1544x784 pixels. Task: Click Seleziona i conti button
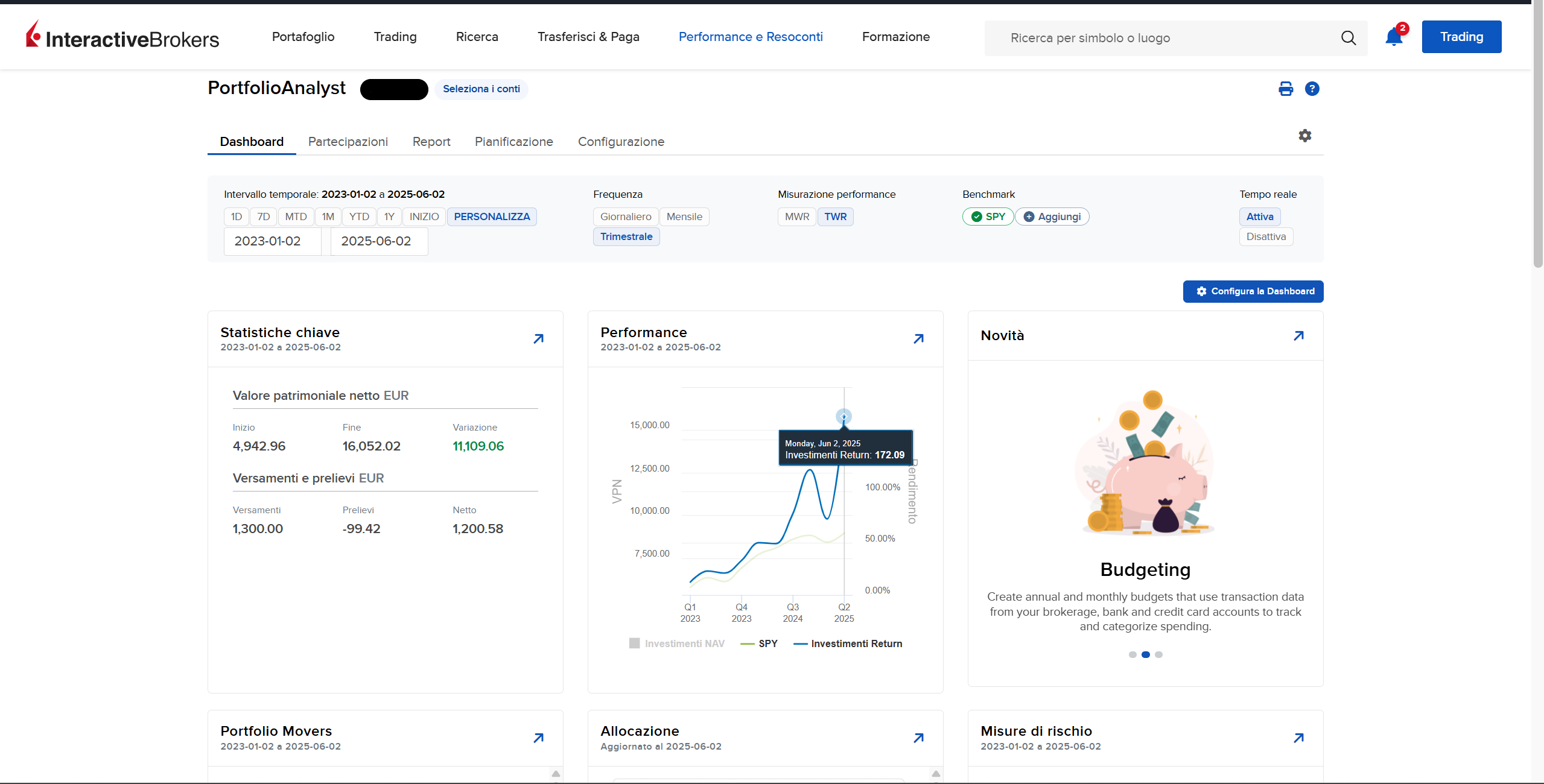481,89
